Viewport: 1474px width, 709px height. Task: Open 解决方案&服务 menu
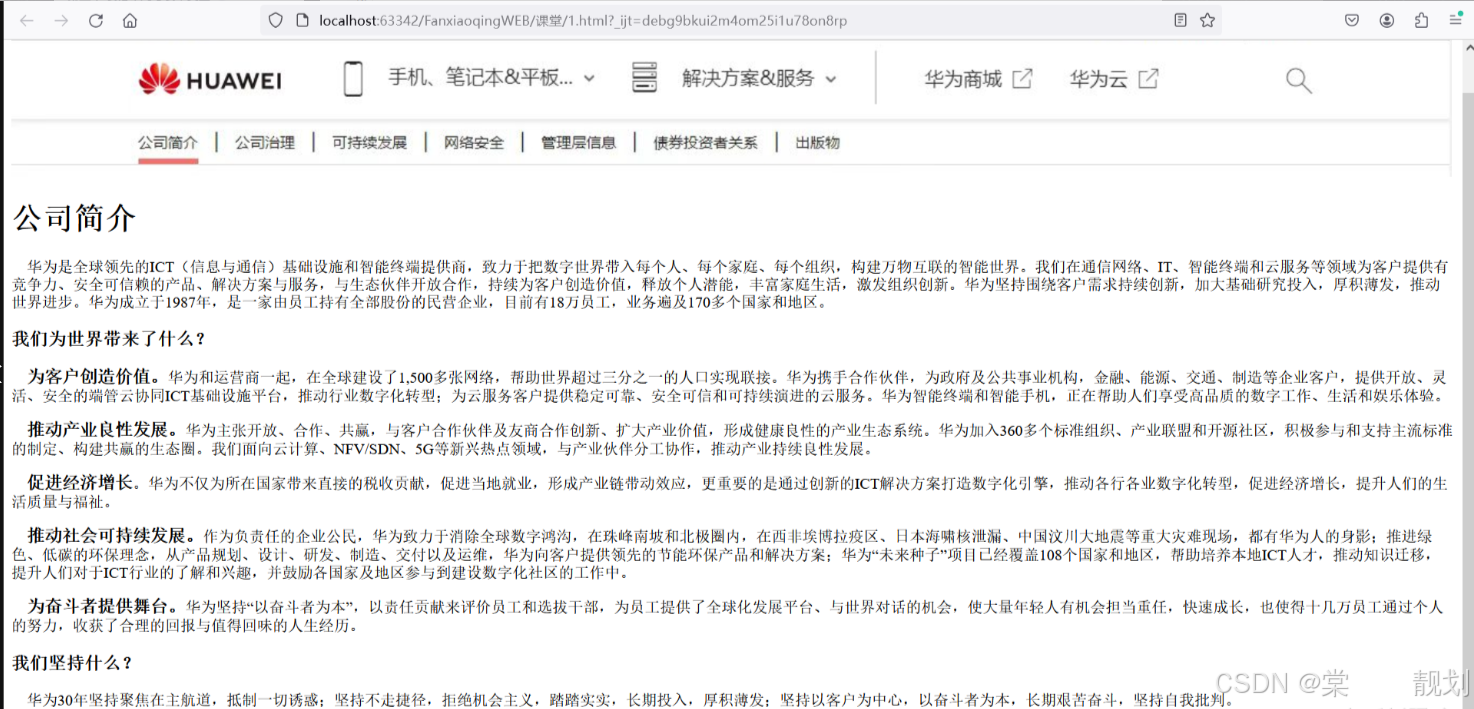748,78
